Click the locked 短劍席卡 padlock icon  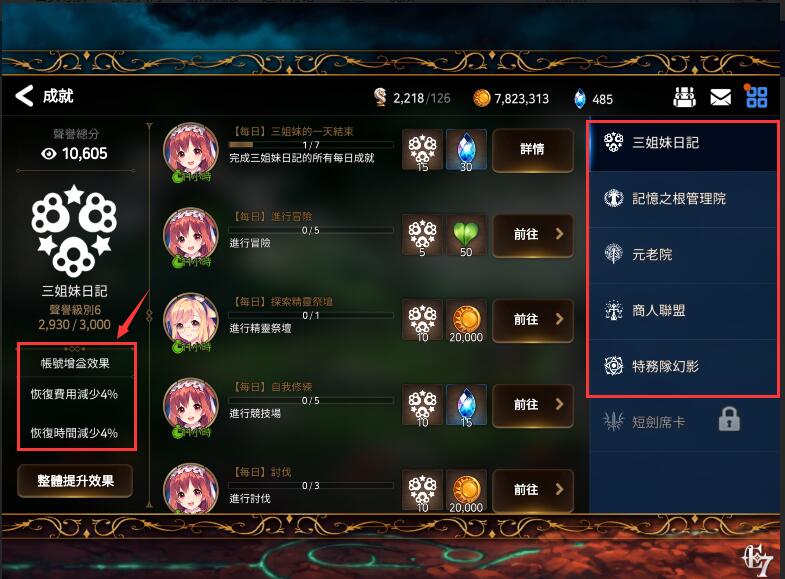point(729,419)
